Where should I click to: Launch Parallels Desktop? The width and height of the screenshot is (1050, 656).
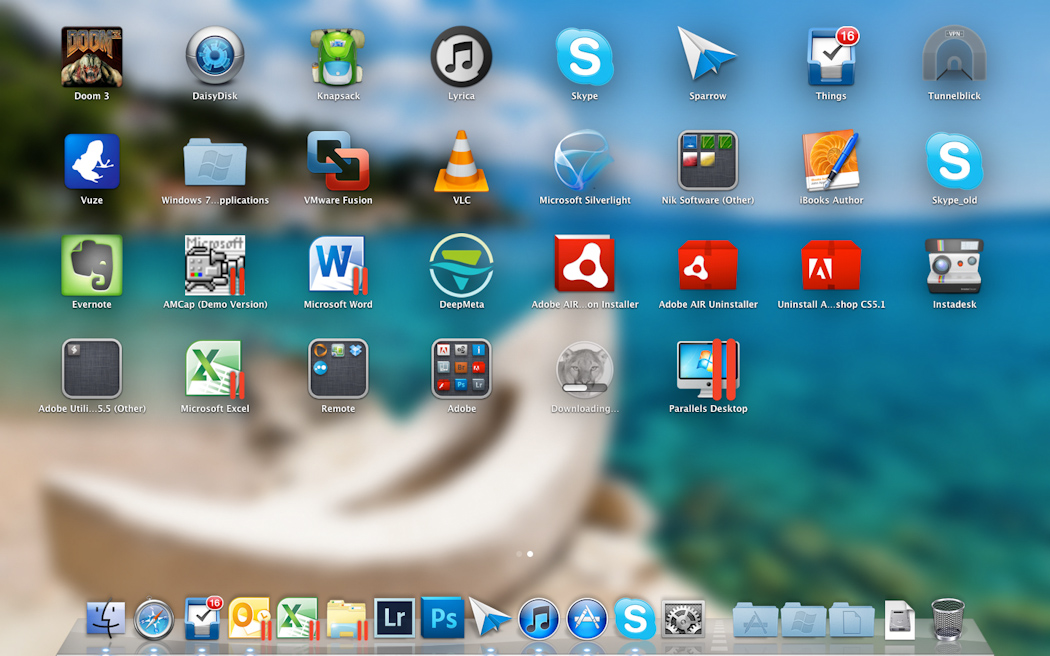[x=707, y=369]
